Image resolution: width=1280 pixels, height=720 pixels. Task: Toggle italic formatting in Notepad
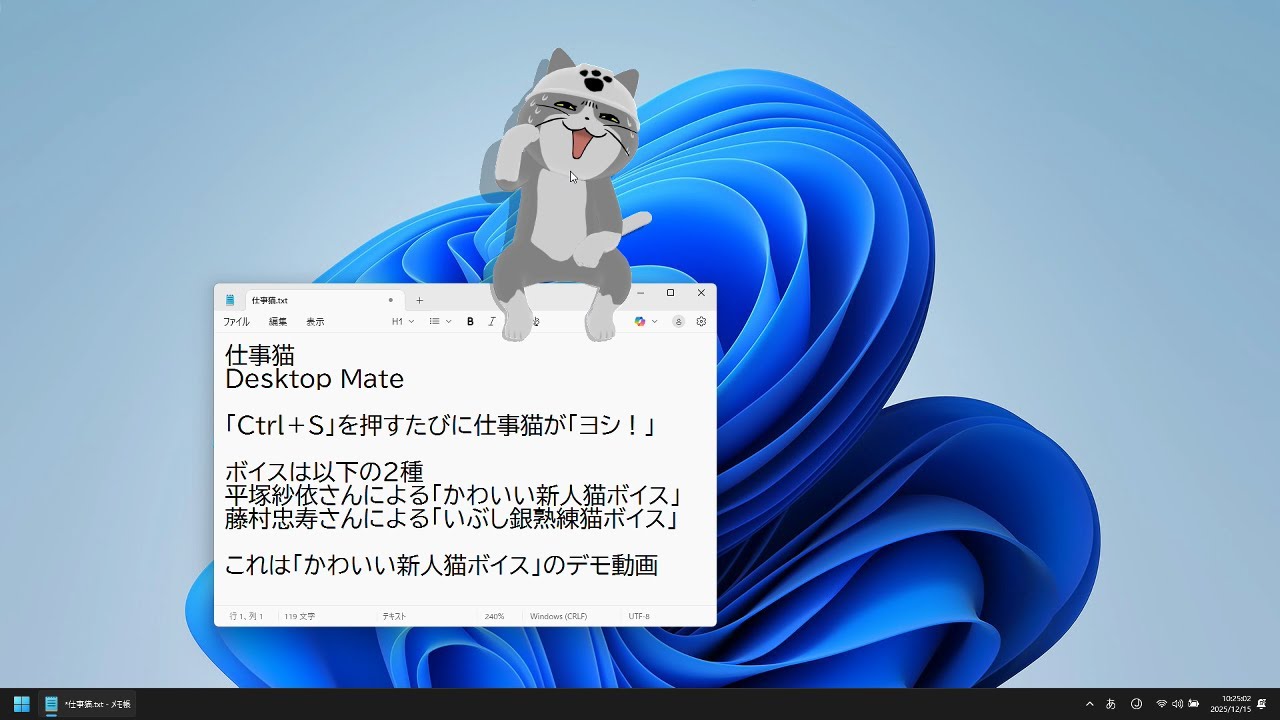tap(492, 321)
